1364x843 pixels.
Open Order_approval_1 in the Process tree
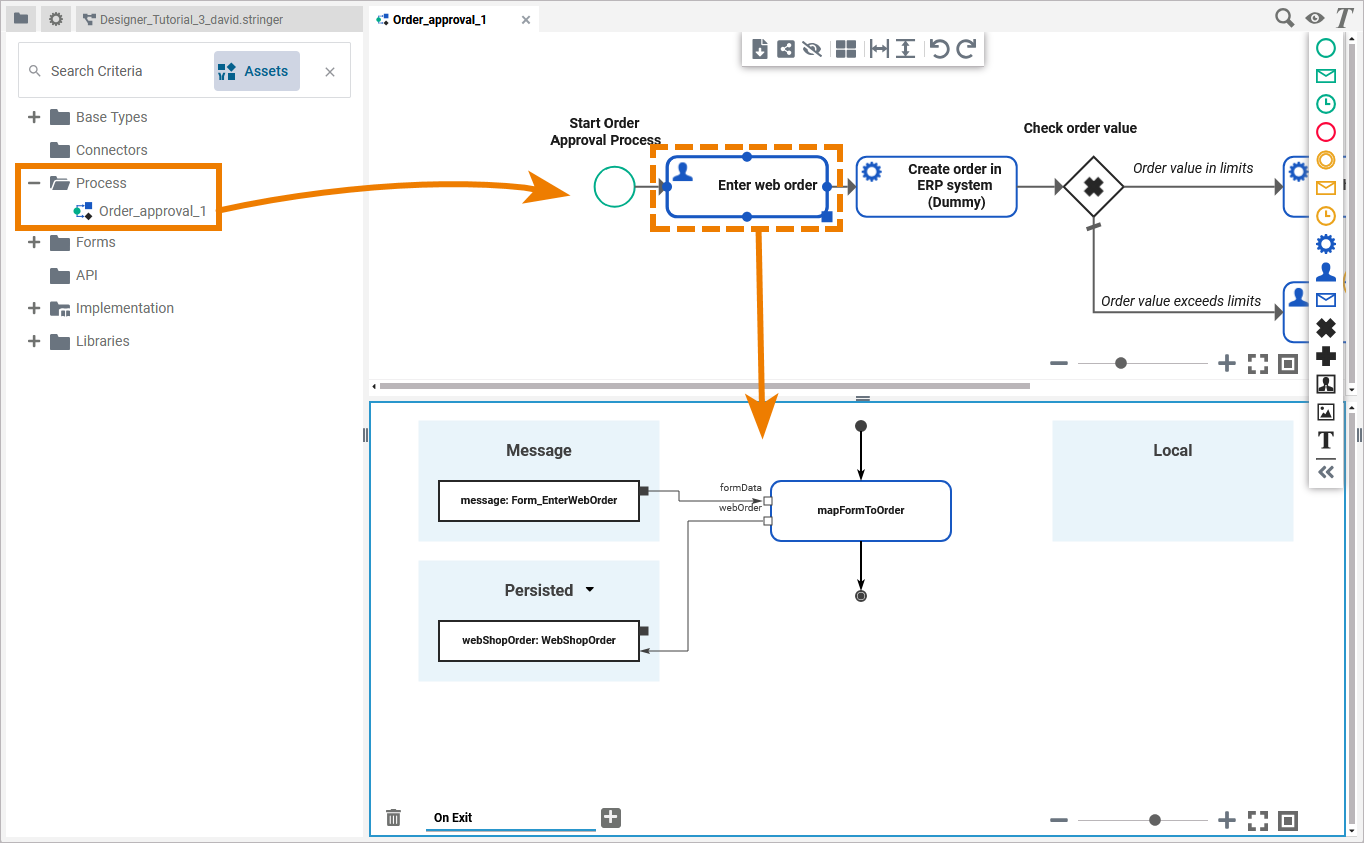152,211
